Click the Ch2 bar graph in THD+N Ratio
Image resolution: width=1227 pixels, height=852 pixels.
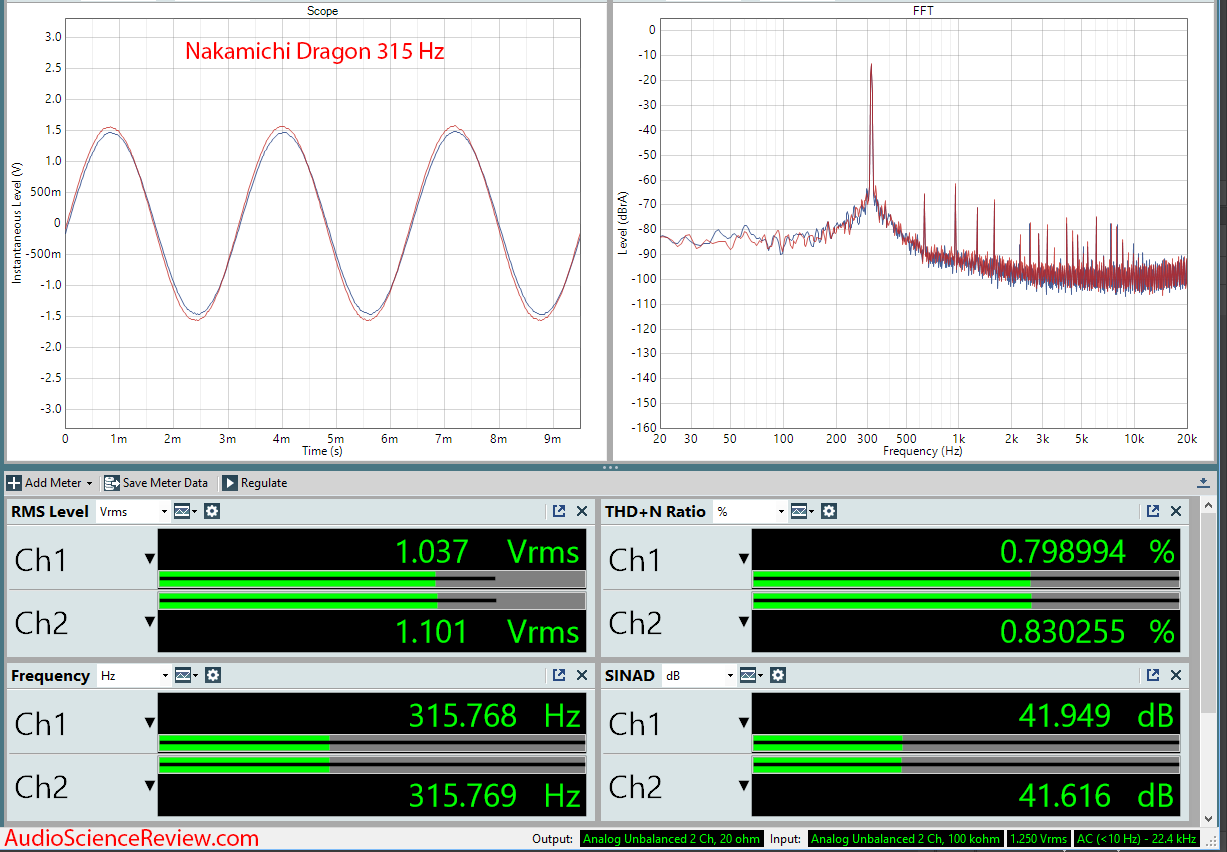pyautogui.click(x=966, y=601)
